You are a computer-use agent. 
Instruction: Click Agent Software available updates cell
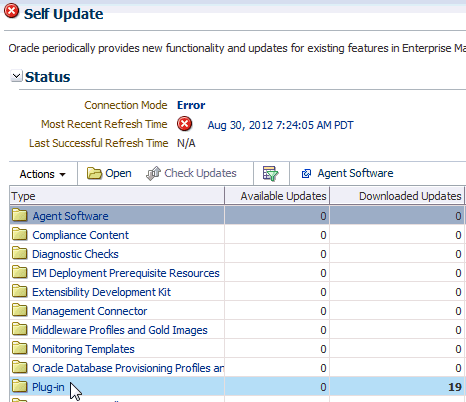tap(277, 216)
